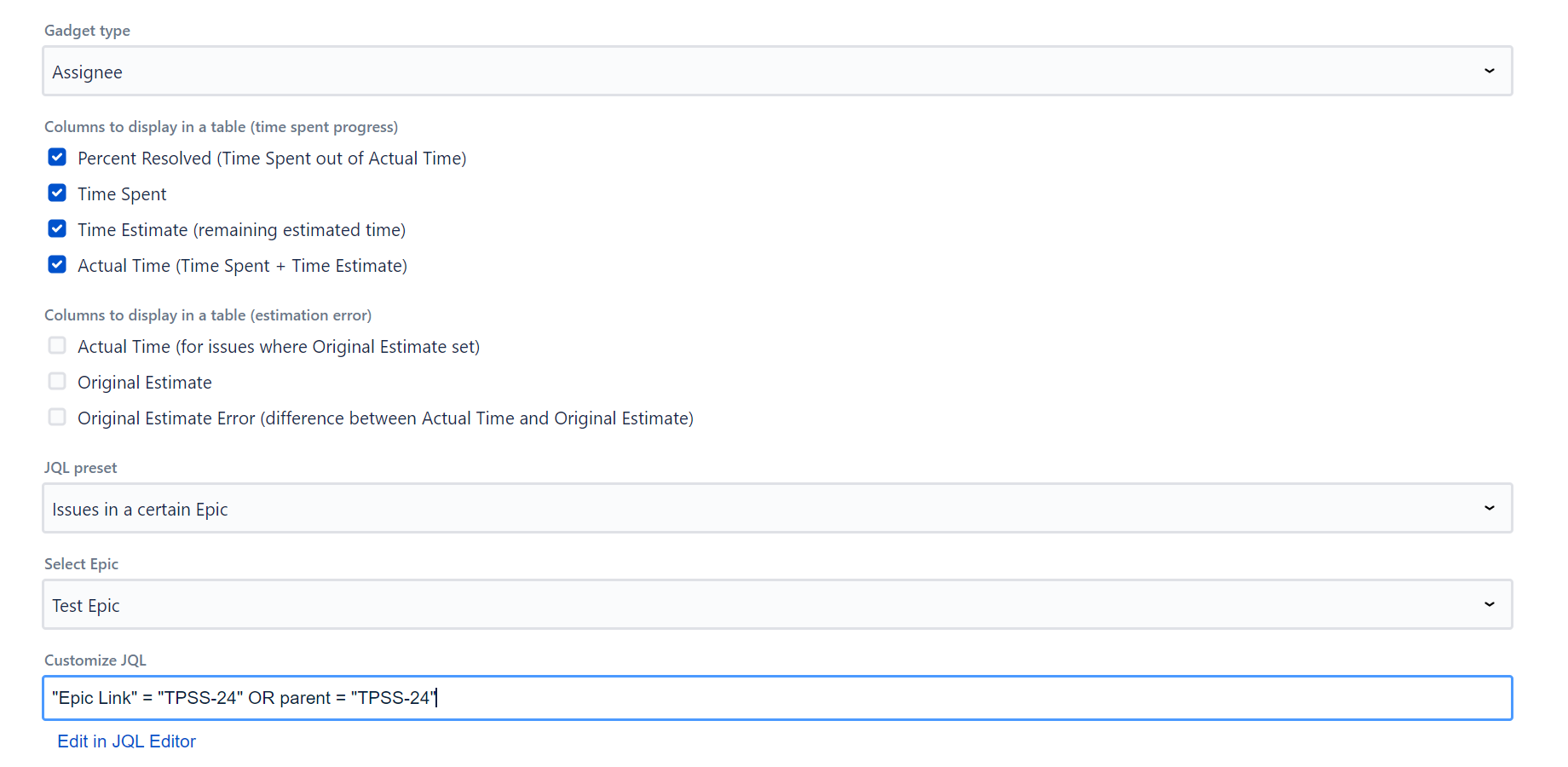The width and height of the screenshot is (1568, 767).
Task: Click the Percent Resolved label text
Action: click(272, 158)
